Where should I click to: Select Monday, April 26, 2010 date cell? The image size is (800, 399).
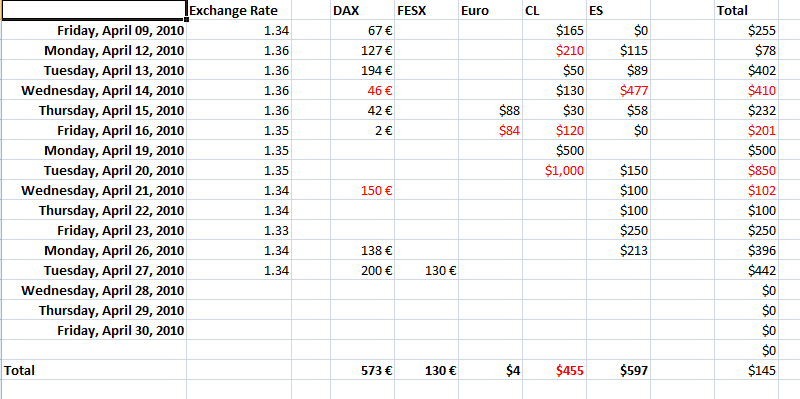coord(94,251)
